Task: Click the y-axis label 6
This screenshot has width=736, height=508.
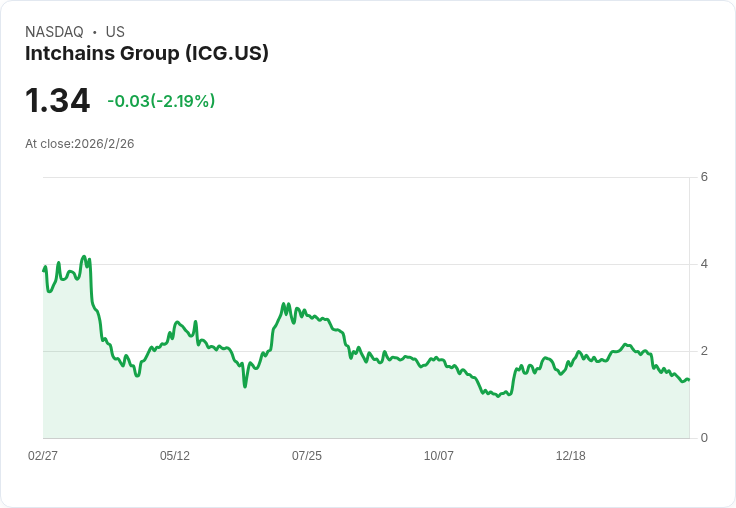Action: tap(705, 177)
